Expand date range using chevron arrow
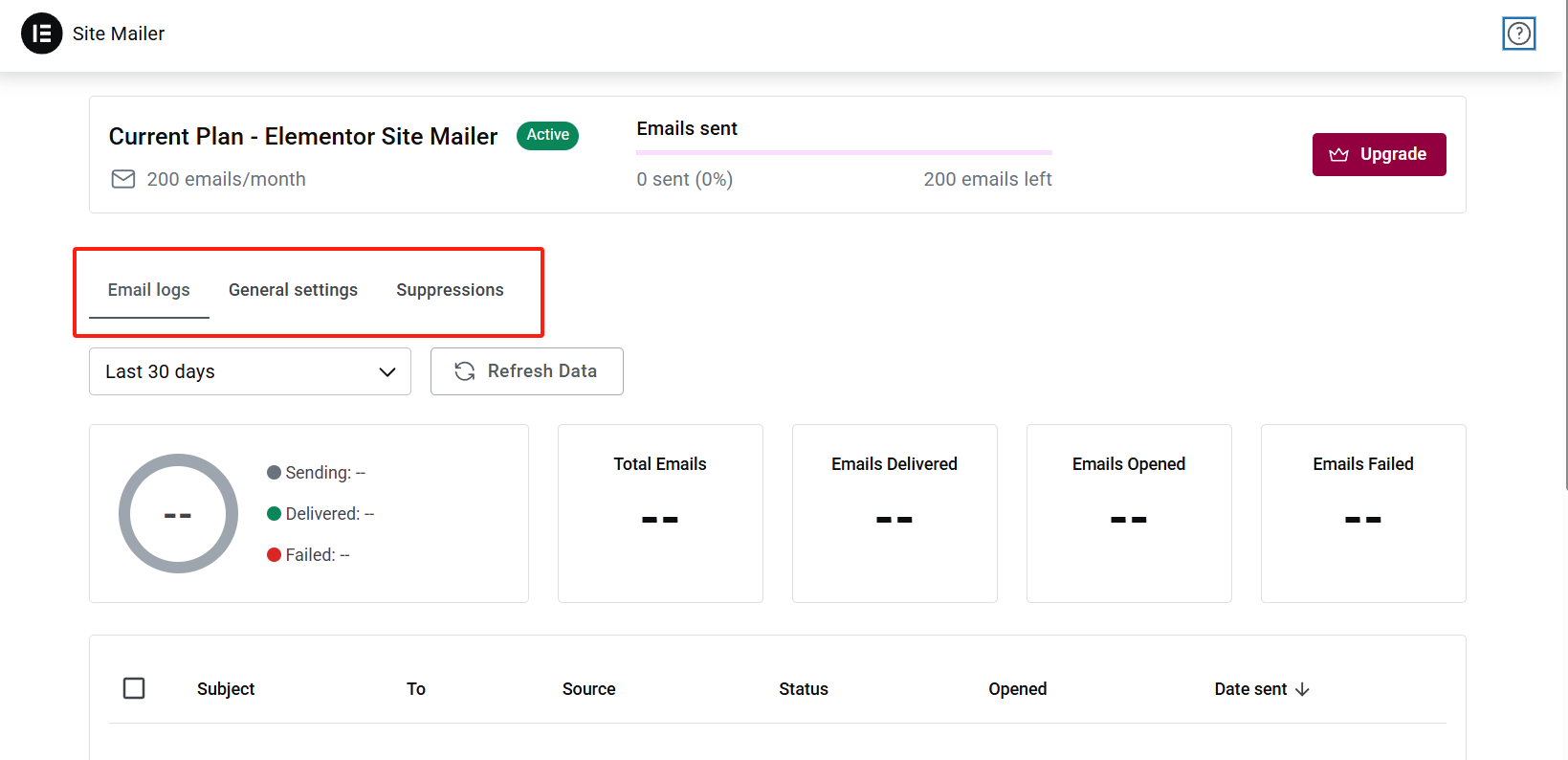 coord(387,371)
